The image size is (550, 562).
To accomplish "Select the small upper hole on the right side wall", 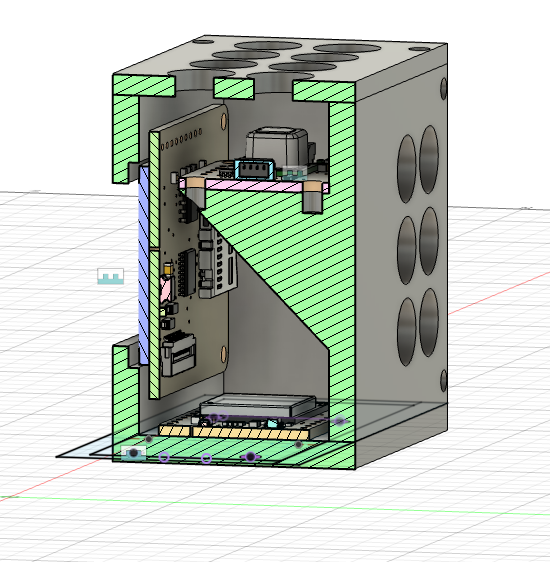I will point(443,88).
